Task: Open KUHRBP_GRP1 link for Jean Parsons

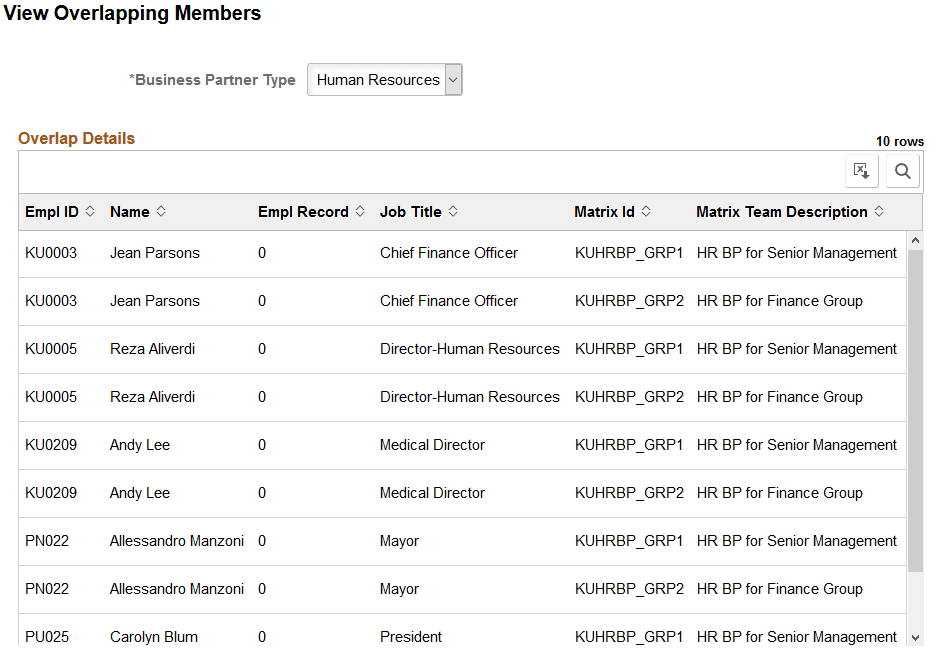Action: 629,253
